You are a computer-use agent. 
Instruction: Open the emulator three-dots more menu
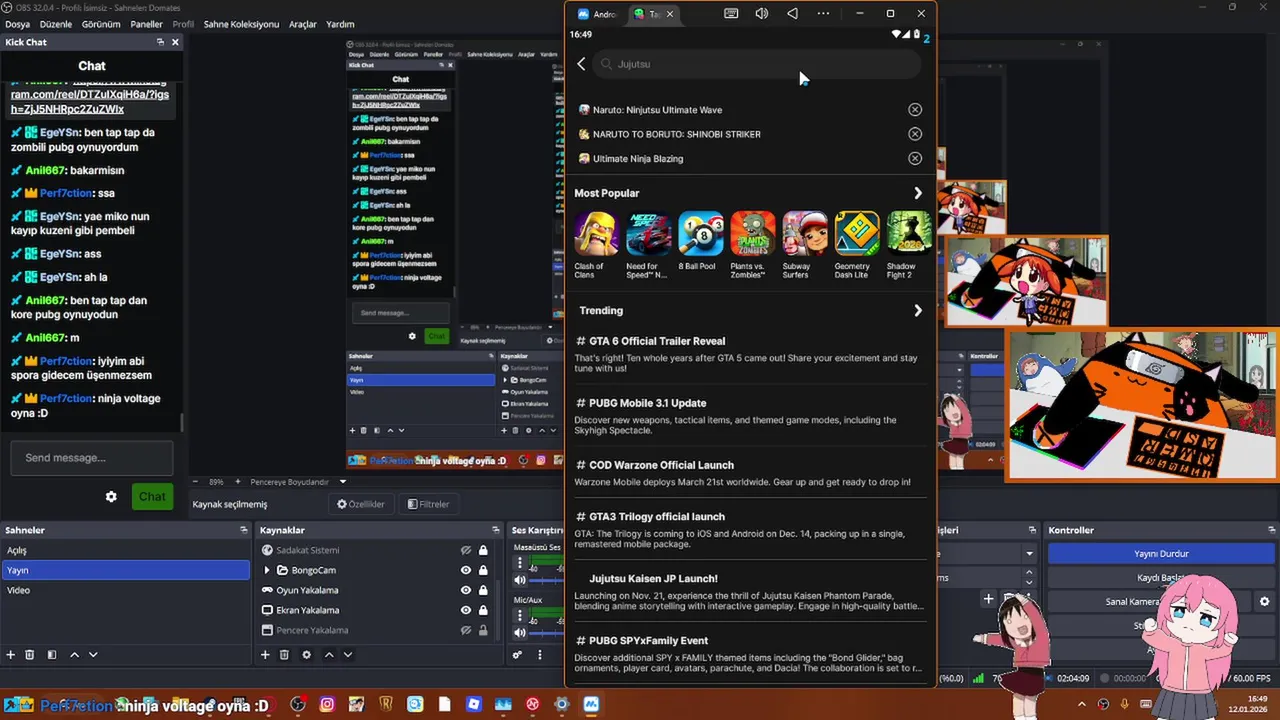[x=823, y=14]
